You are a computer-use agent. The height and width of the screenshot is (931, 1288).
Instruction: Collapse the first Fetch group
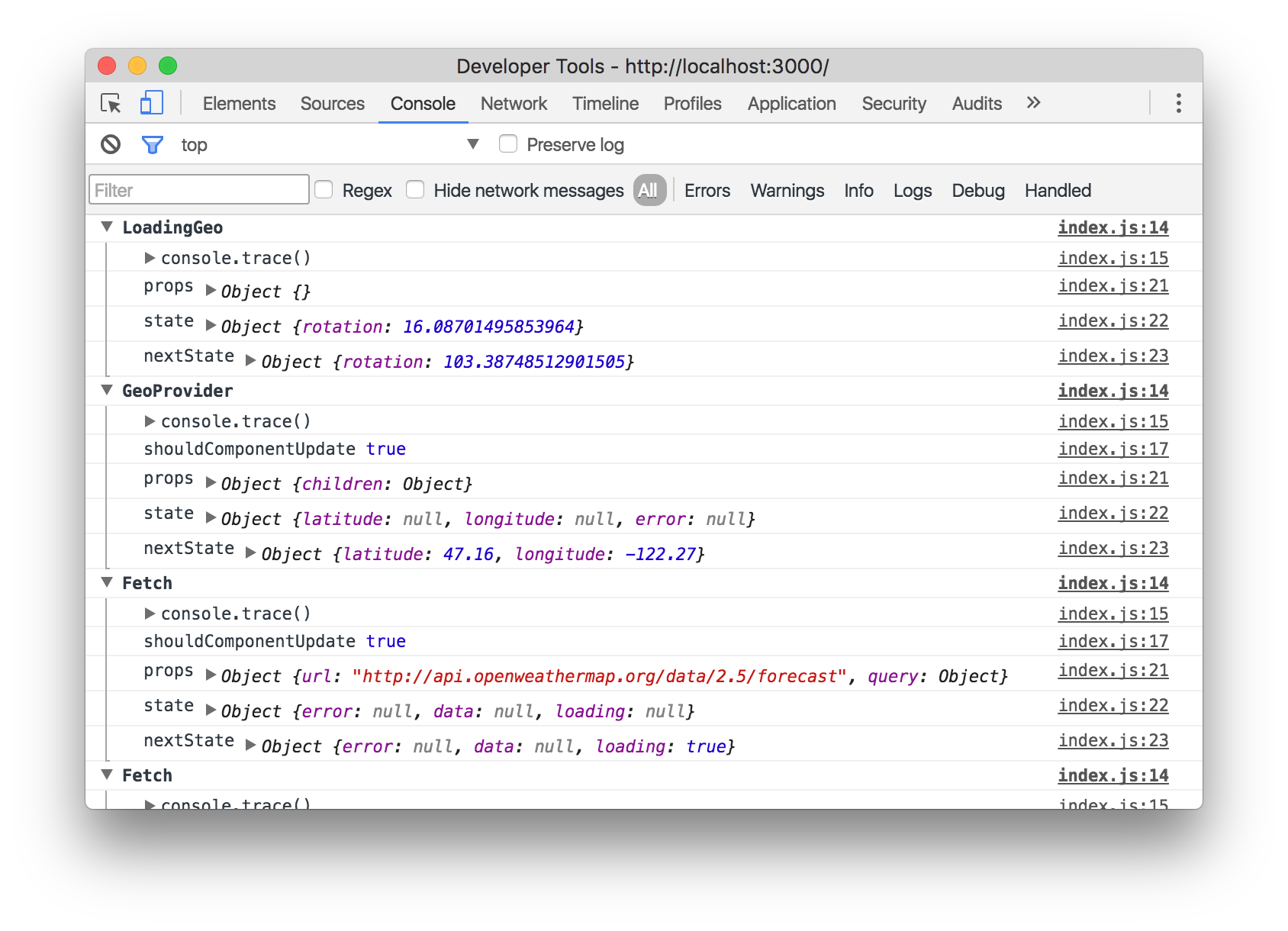click(108, 582)
